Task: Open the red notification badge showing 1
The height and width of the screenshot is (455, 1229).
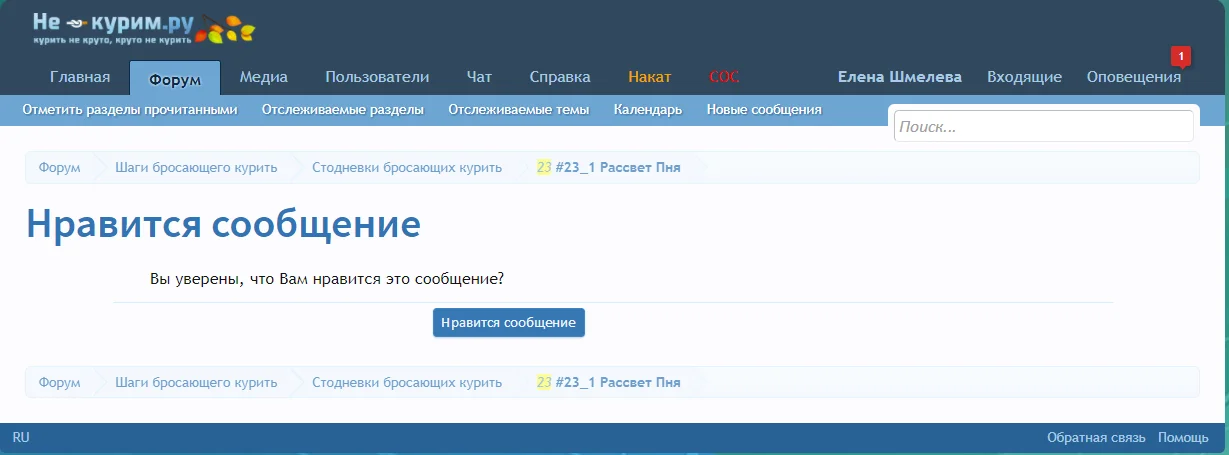Action: [x=1180, y=56]
